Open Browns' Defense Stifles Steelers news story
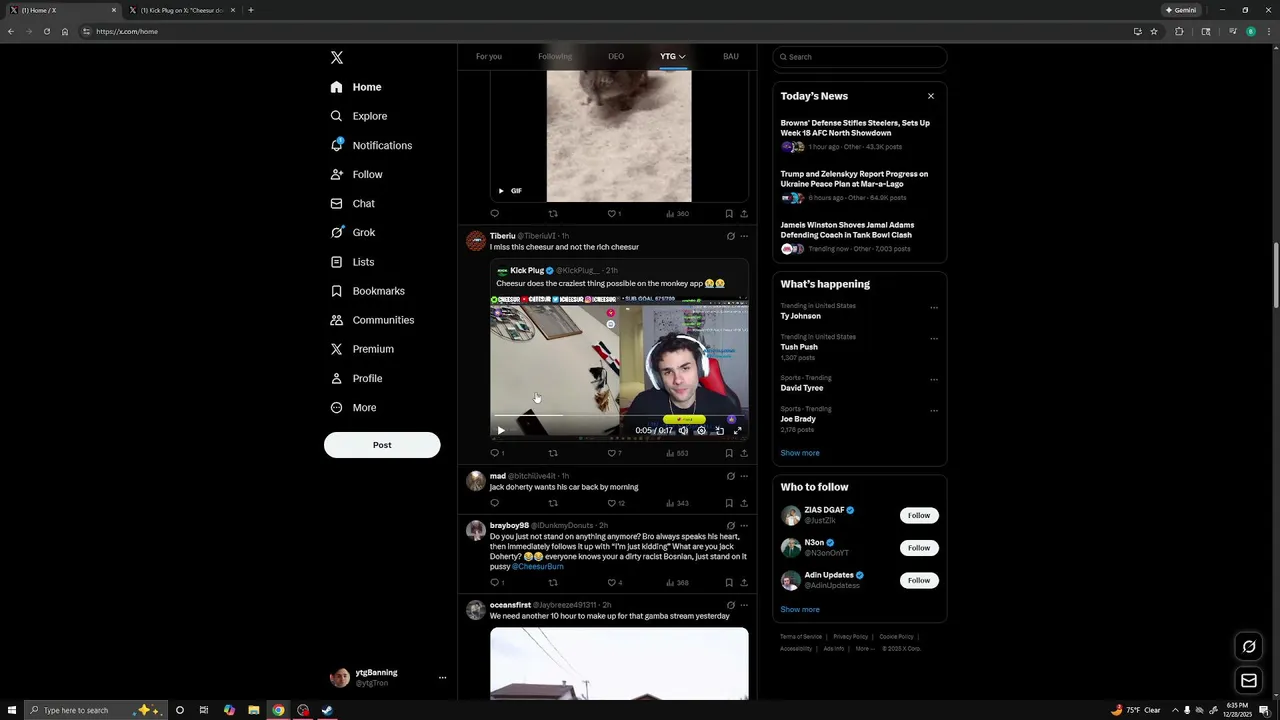The width and height of the screenshot is (1280, 720). [855, 128]
